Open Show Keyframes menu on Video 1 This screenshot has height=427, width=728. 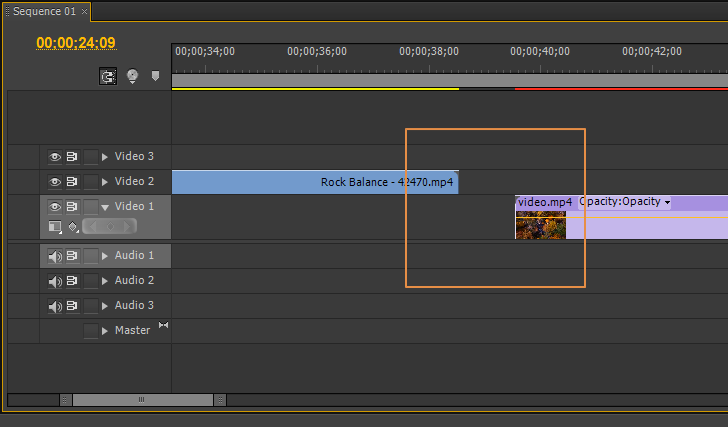[x=73, y=227]
